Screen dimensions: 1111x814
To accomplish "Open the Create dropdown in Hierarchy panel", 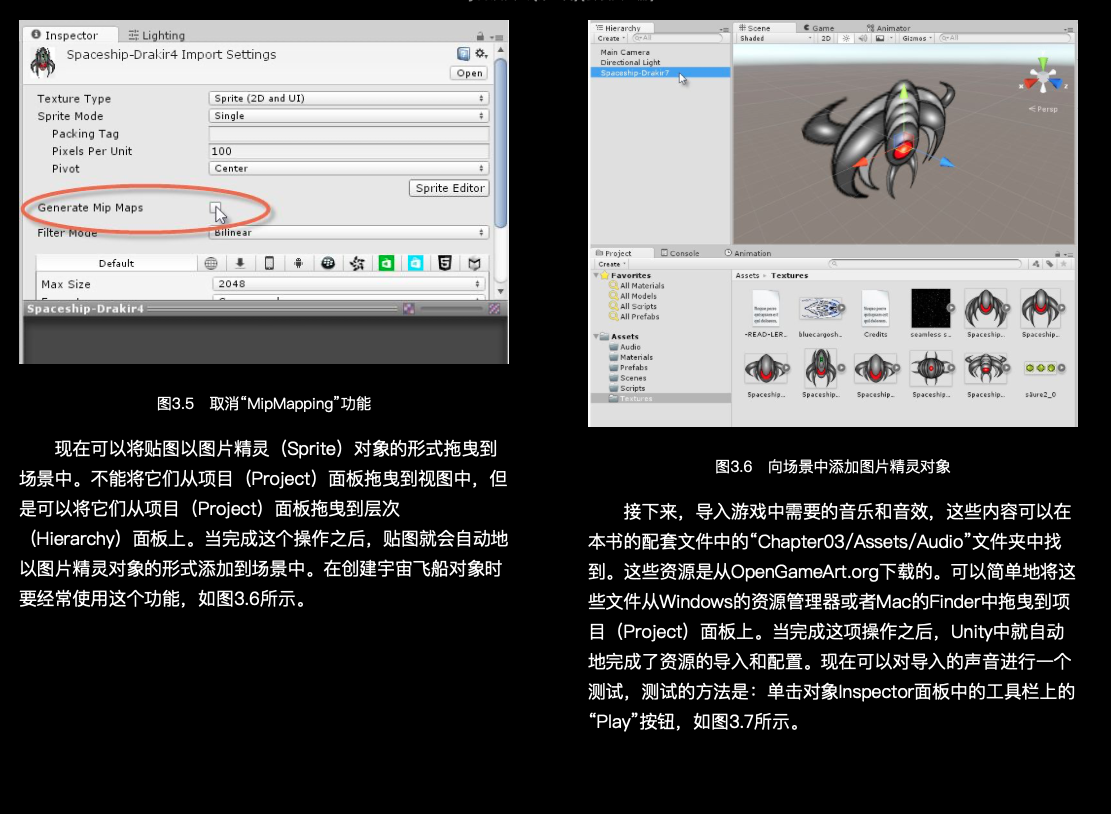I will click(x=611, y=38).
